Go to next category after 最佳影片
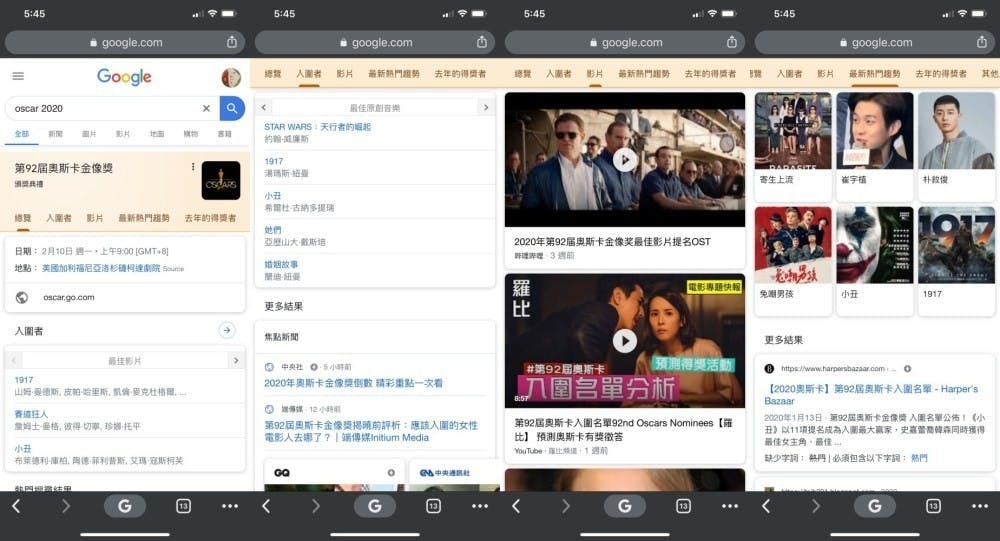Viewport: 1000px width, 541px height. tap(236, 360)
